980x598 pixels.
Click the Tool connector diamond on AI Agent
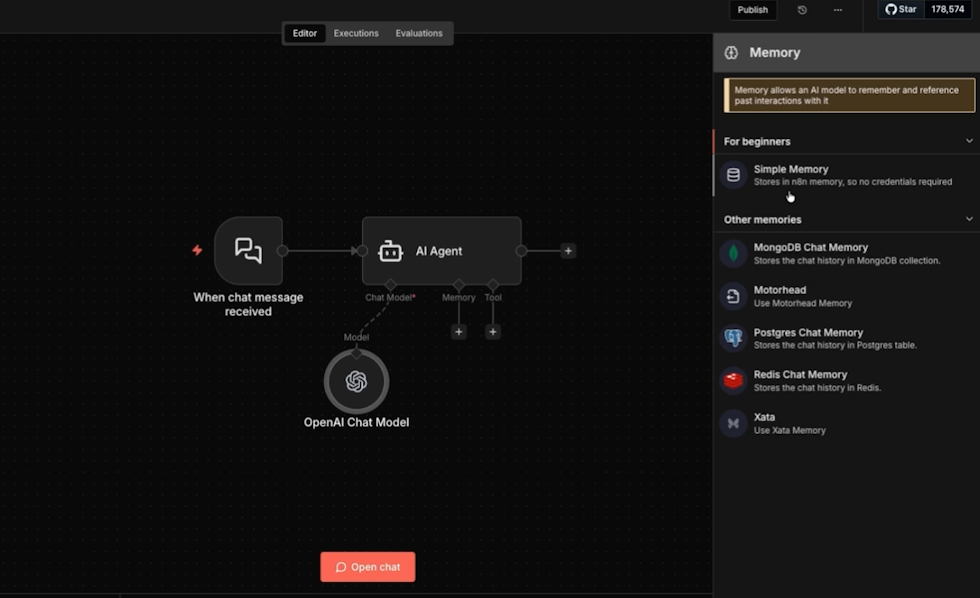pyautogui.click(x=493, y=285)
